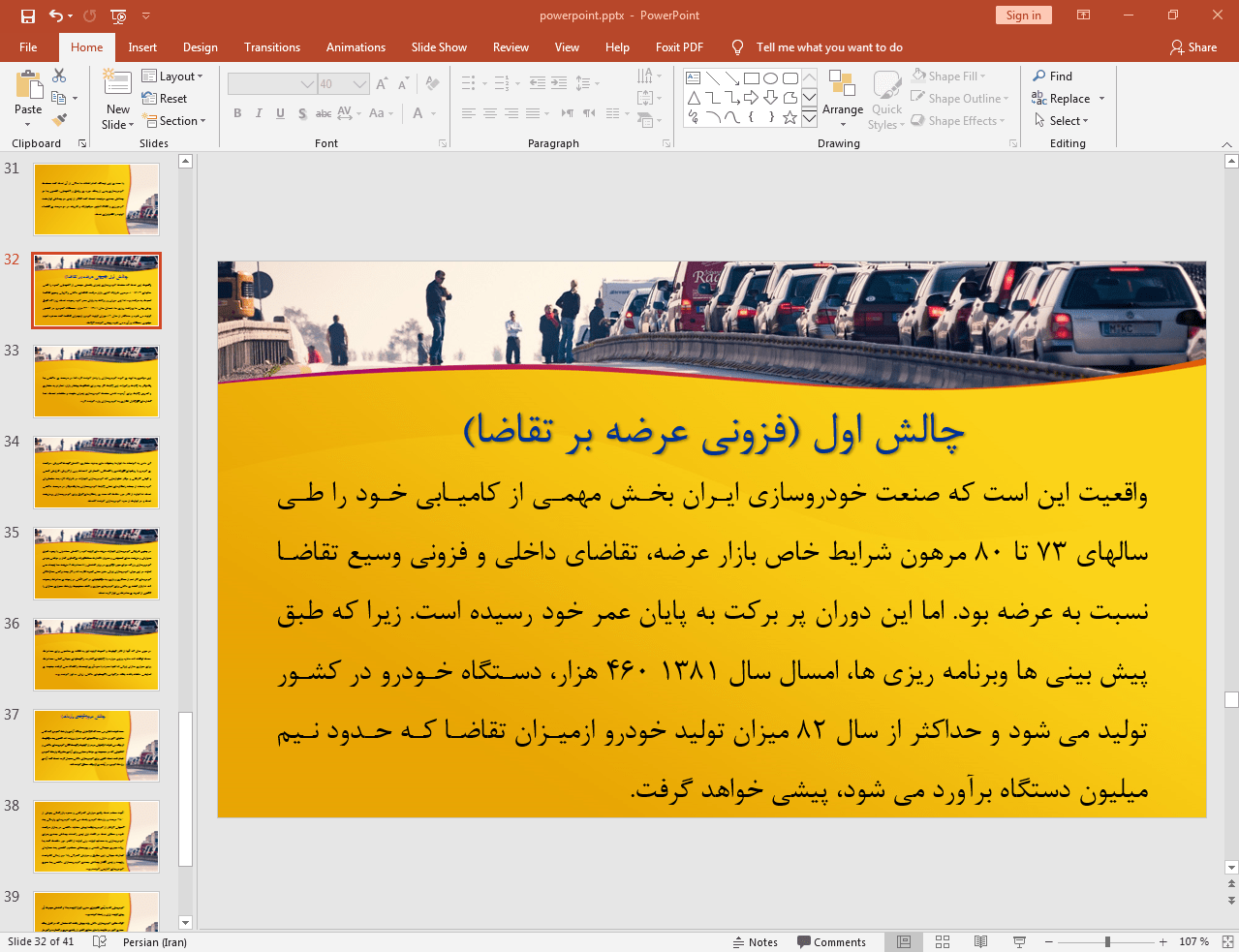Toggle Strikethrough formatting
The height and width of the screenshot is (952, 1239).
coord(324,113)
